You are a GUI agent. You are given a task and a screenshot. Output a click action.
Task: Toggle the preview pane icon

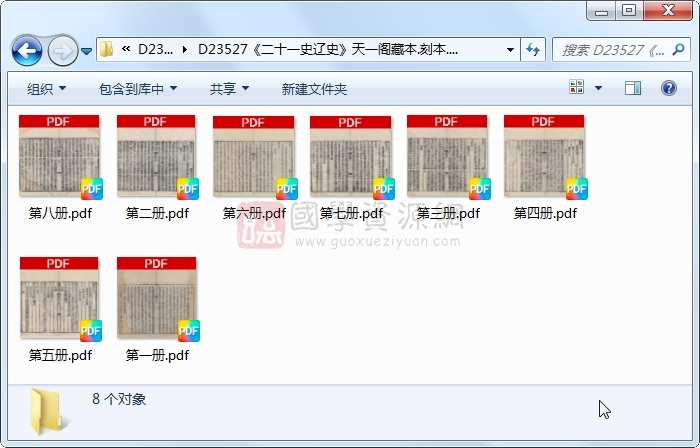633,89
